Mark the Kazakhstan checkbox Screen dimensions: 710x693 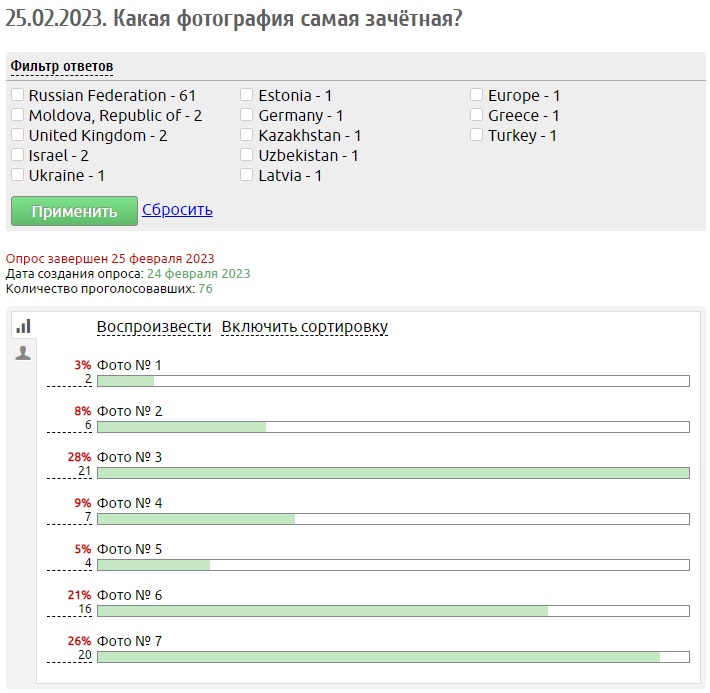pos(247,135)
